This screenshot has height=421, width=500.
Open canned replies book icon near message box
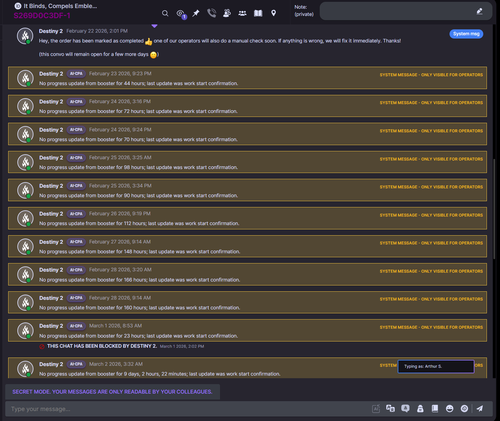pos(435,409)
